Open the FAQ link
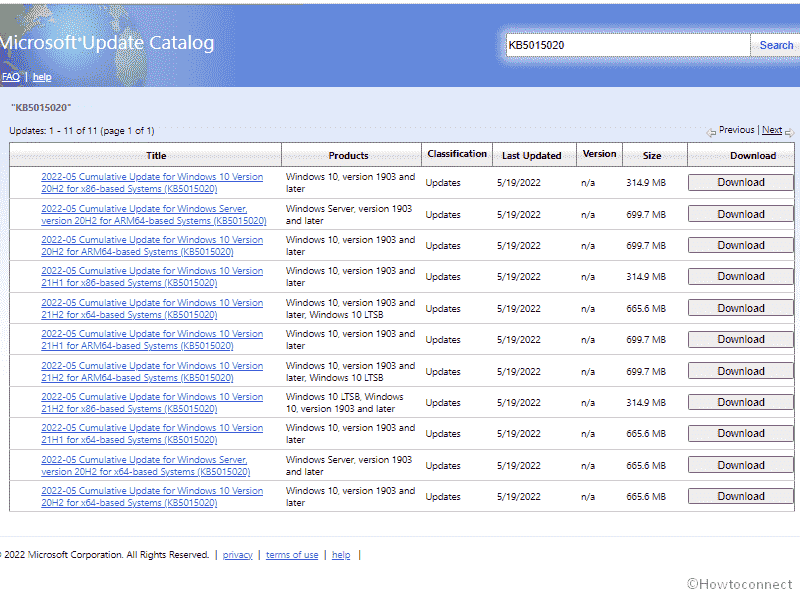Viewport: 800px width, 600px height. (x=10, y=77)
